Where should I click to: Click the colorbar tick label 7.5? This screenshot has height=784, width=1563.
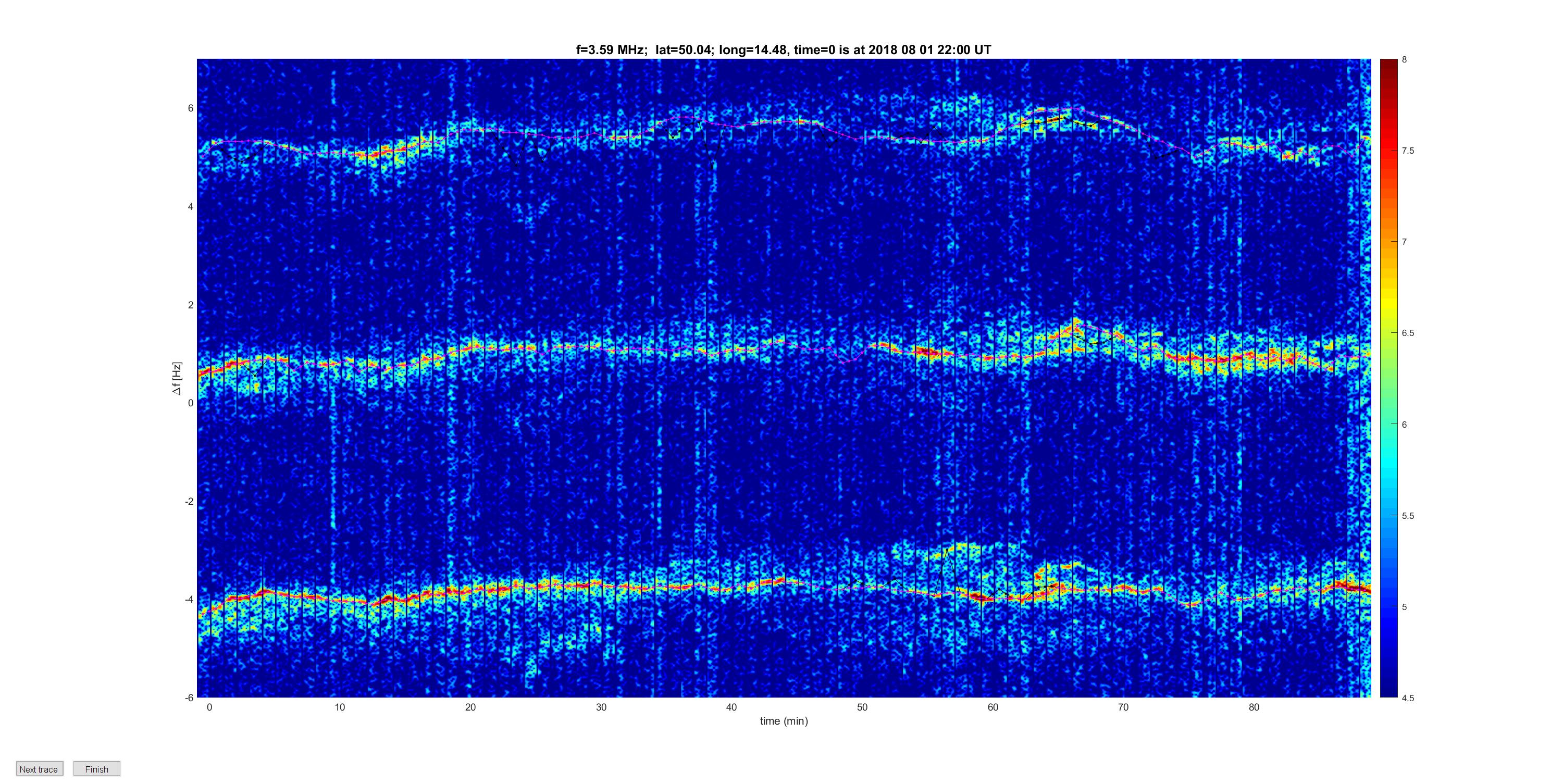pyautogui.click(x=1408, y=151)
